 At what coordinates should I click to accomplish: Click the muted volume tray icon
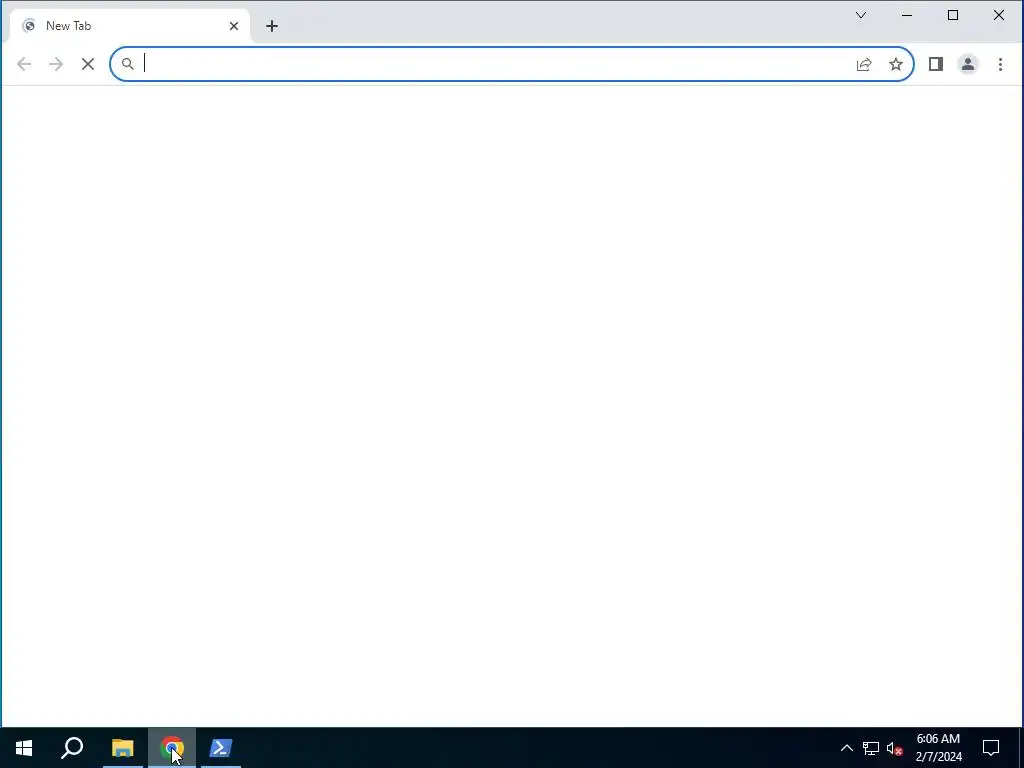[895, 748]
